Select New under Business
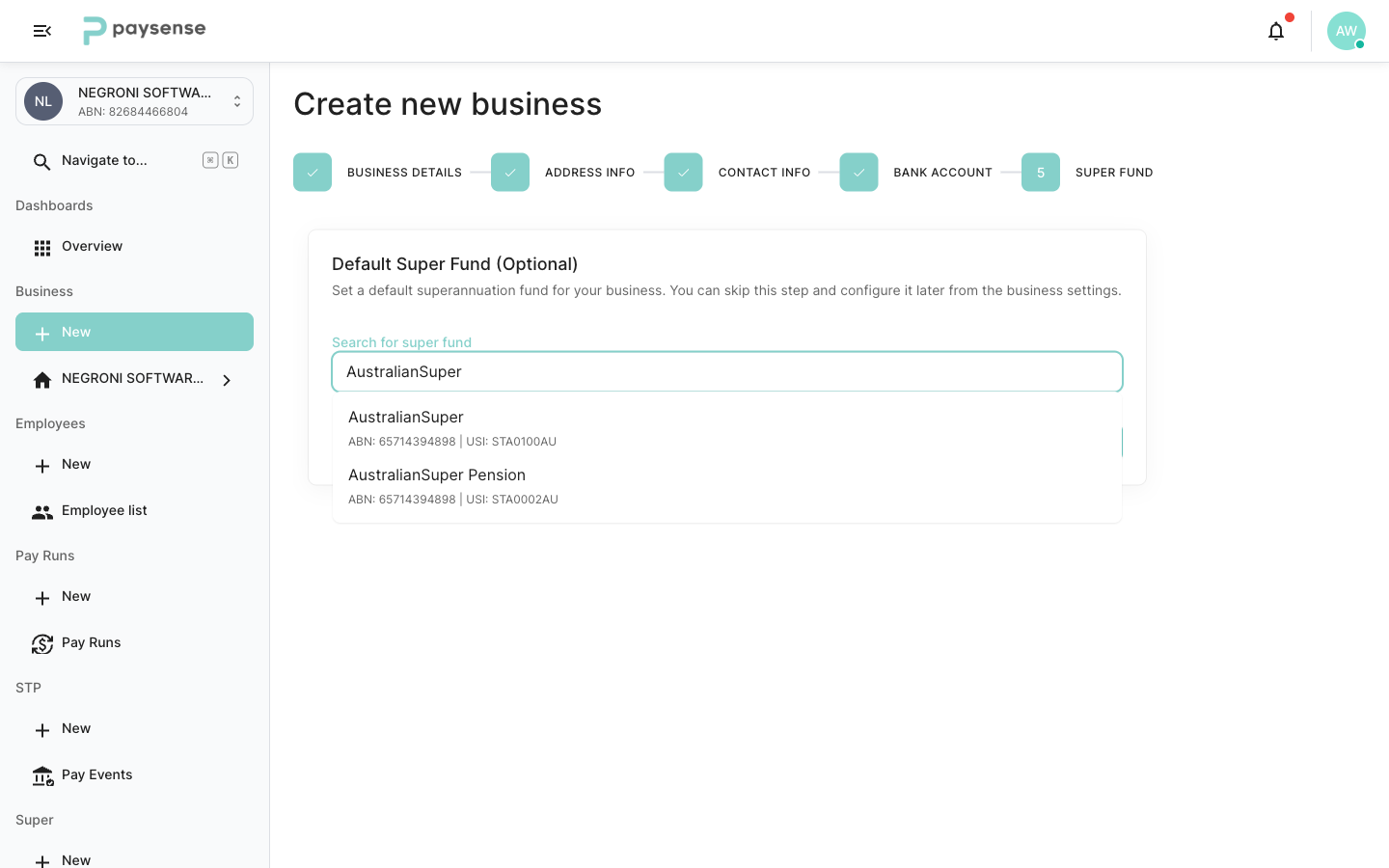Viewport: 1389px width, 868px height. (134, 332)
